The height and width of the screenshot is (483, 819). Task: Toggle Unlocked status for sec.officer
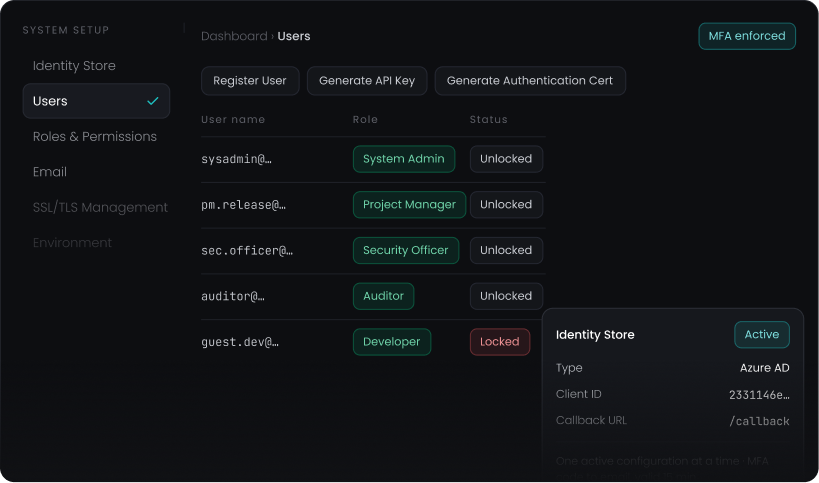coord(506,250)
